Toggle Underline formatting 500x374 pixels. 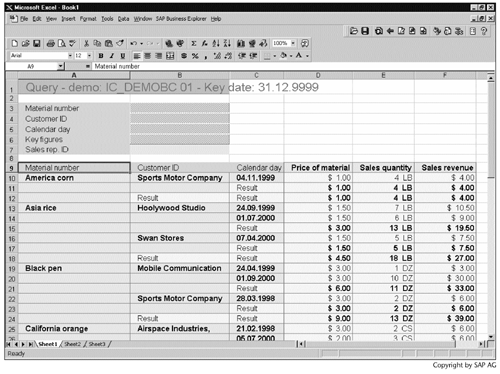123,56
